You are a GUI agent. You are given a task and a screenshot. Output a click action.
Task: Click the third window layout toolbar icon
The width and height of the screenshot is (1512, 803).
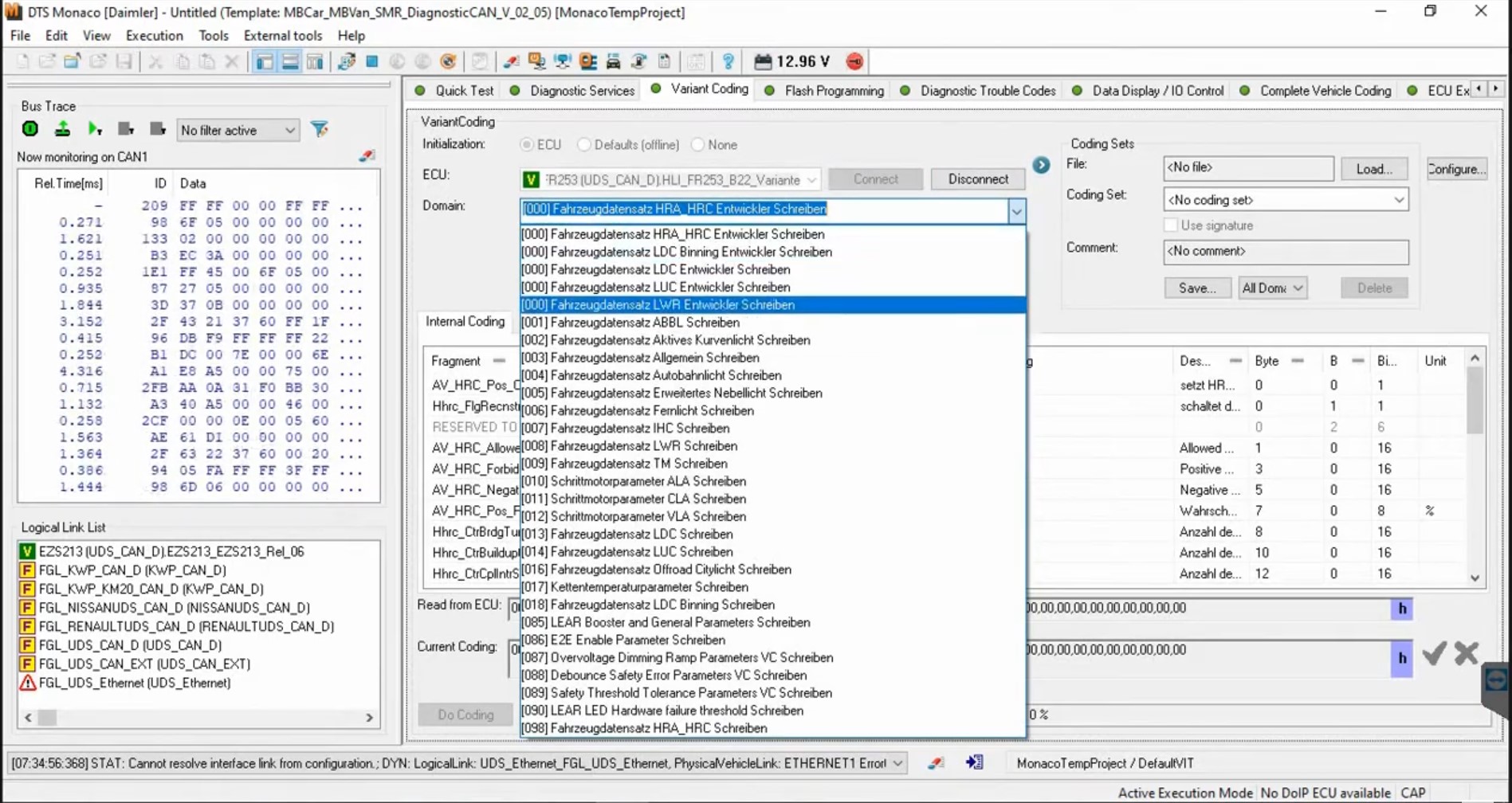click(x=316, y=61)
